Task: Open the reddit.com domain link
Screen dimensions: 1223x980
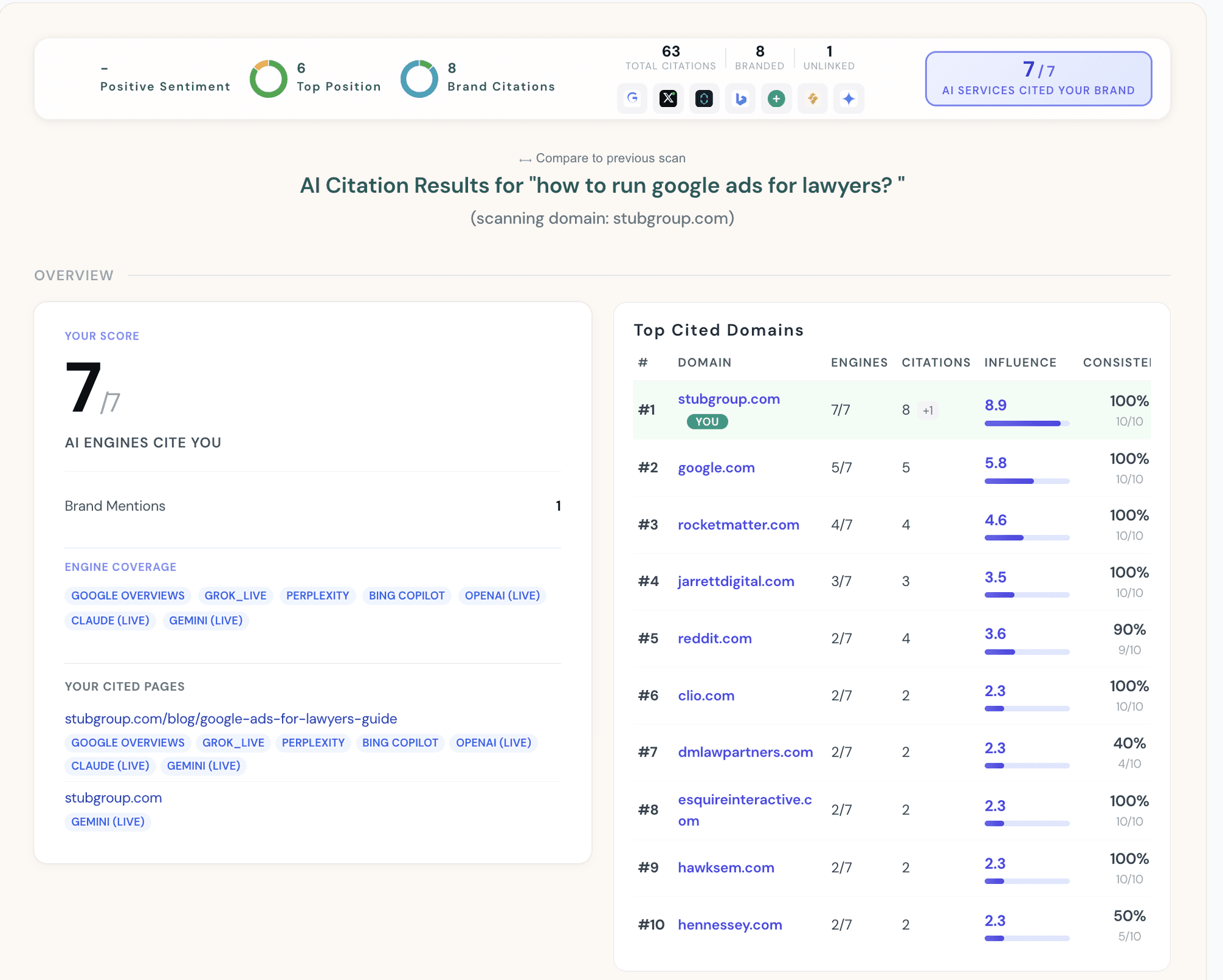Action: pos(715,638)
